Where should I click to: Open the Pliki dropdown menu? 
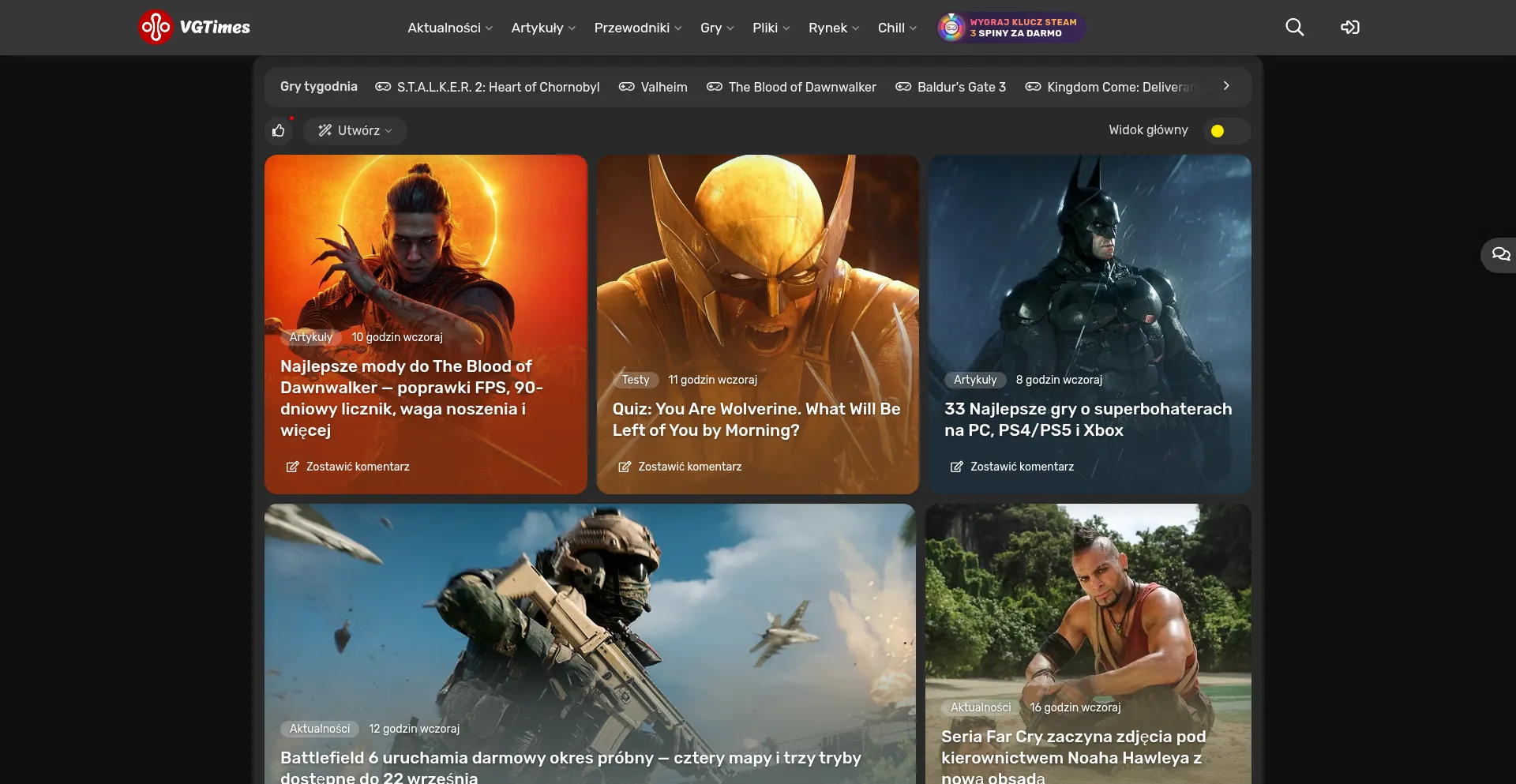771,28
